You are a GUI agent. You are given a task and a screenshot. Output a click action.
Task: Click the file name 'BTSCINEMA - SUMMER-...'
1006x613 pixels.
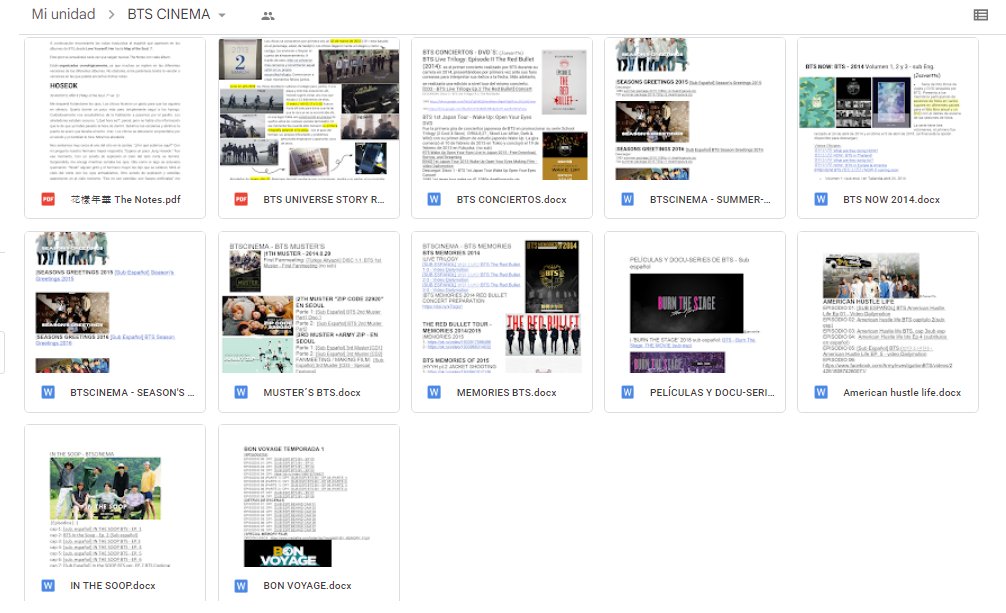coord(710,200)
